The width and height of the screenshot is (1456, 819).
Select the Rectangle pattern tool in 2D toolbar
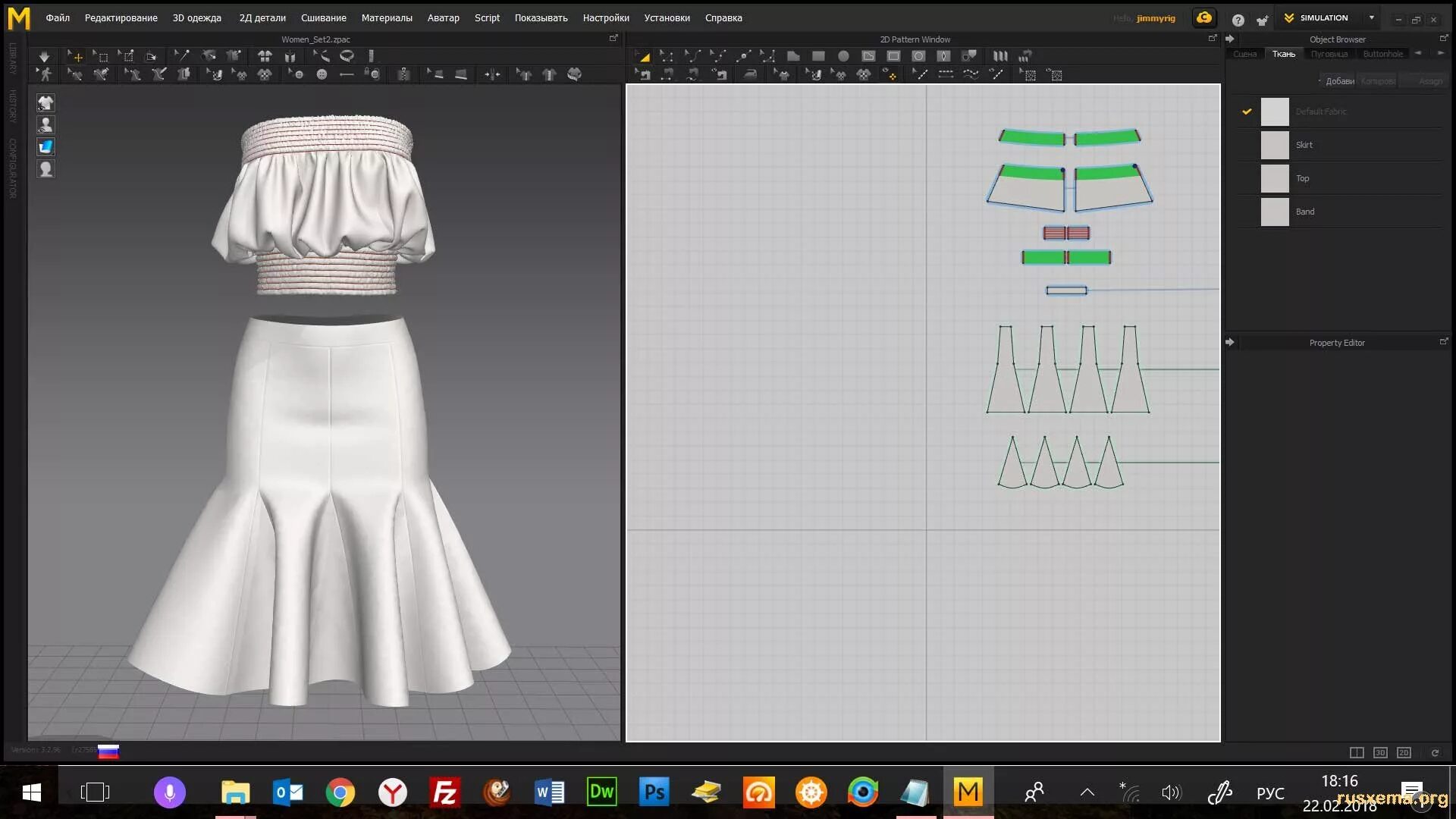click(818, 56)
